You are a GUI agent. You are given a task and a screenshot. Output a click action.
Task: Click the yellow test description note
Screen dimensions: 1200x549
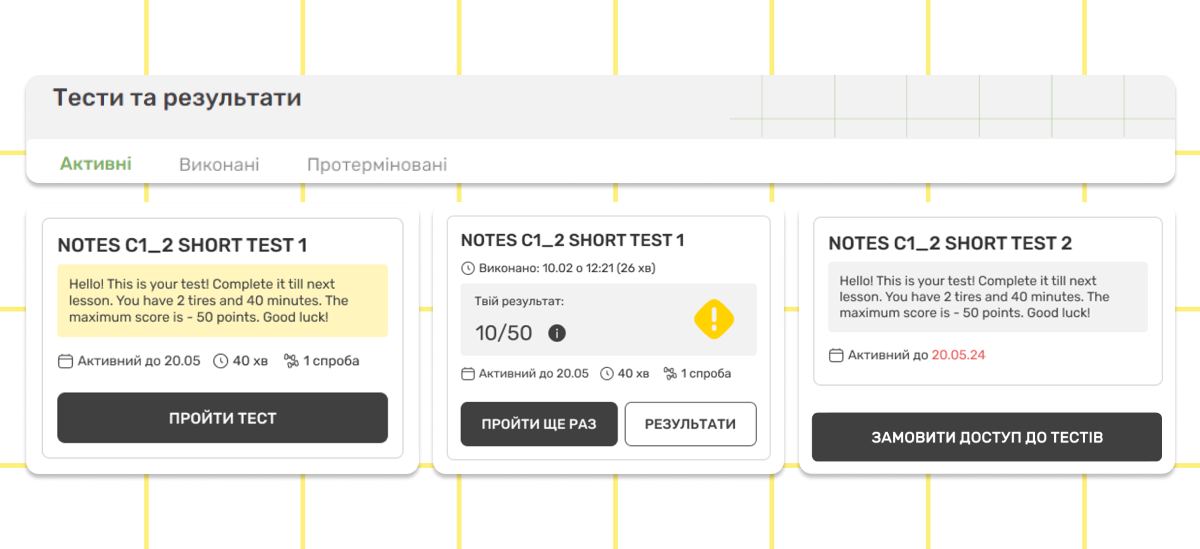(222, 301)
